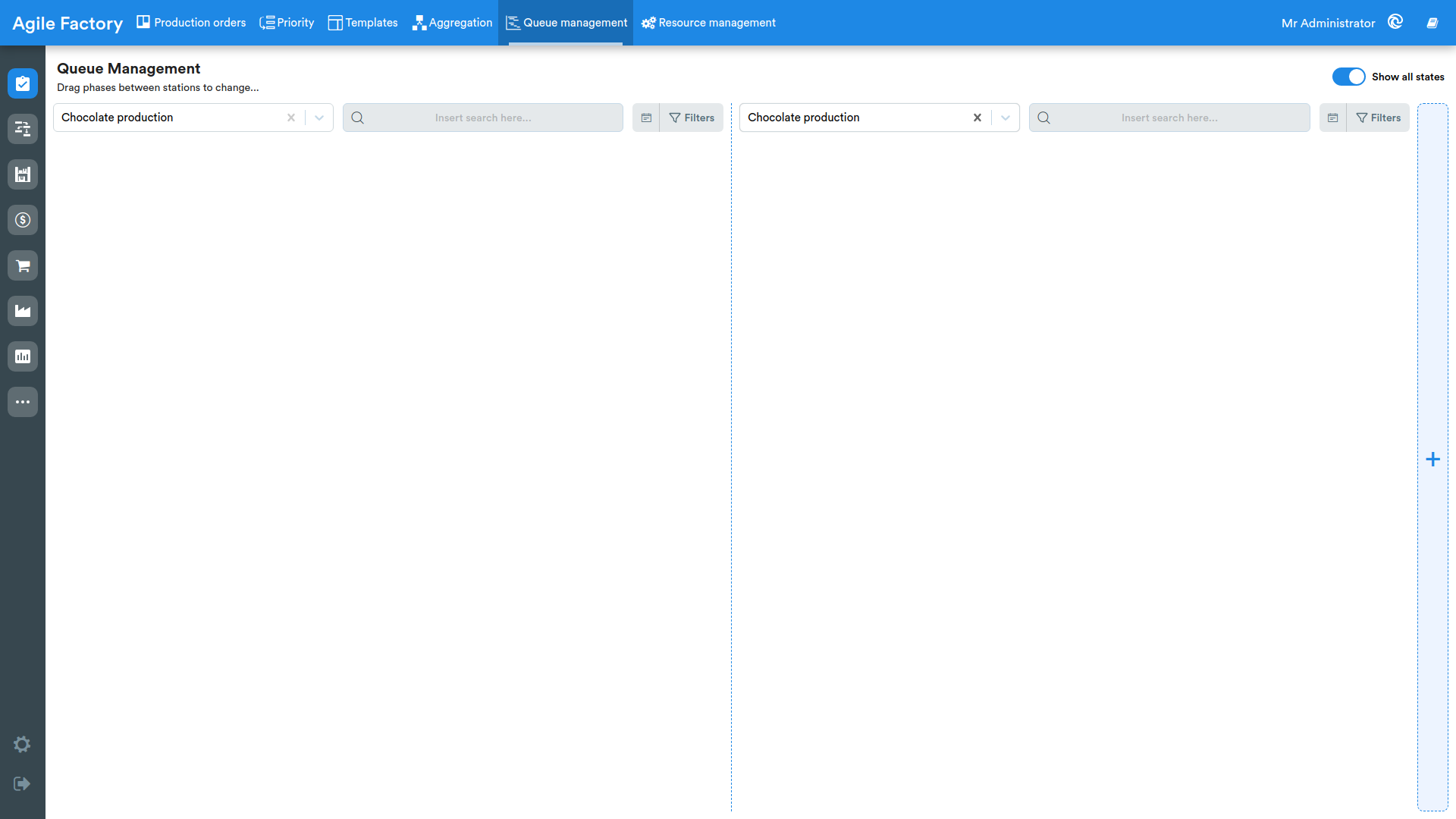Select Queue management tab
The image size is (1456, 819).
[566, 23]
